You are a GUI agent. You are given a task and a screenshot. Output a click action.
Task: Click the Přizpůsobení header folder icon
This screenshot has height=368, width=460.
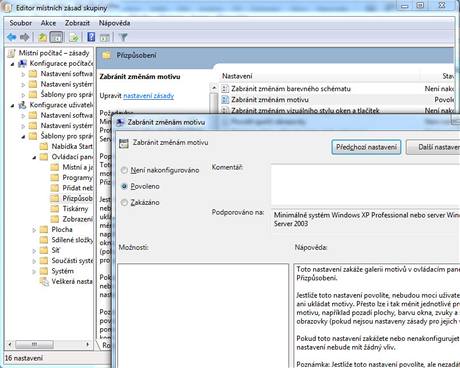click(107, 55)
